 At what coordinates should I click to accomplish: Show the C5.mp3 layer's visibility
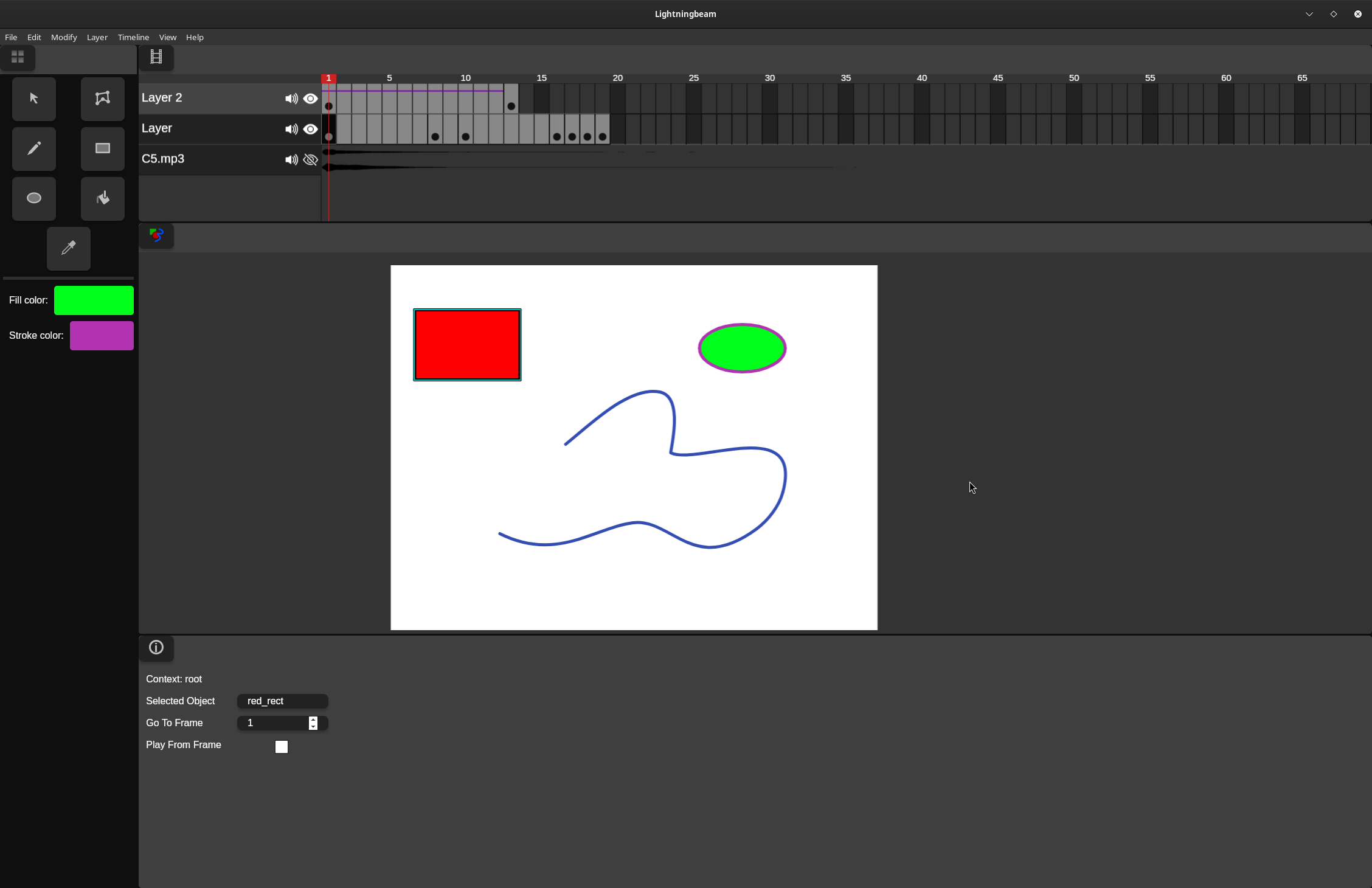(x=310, y=159)
